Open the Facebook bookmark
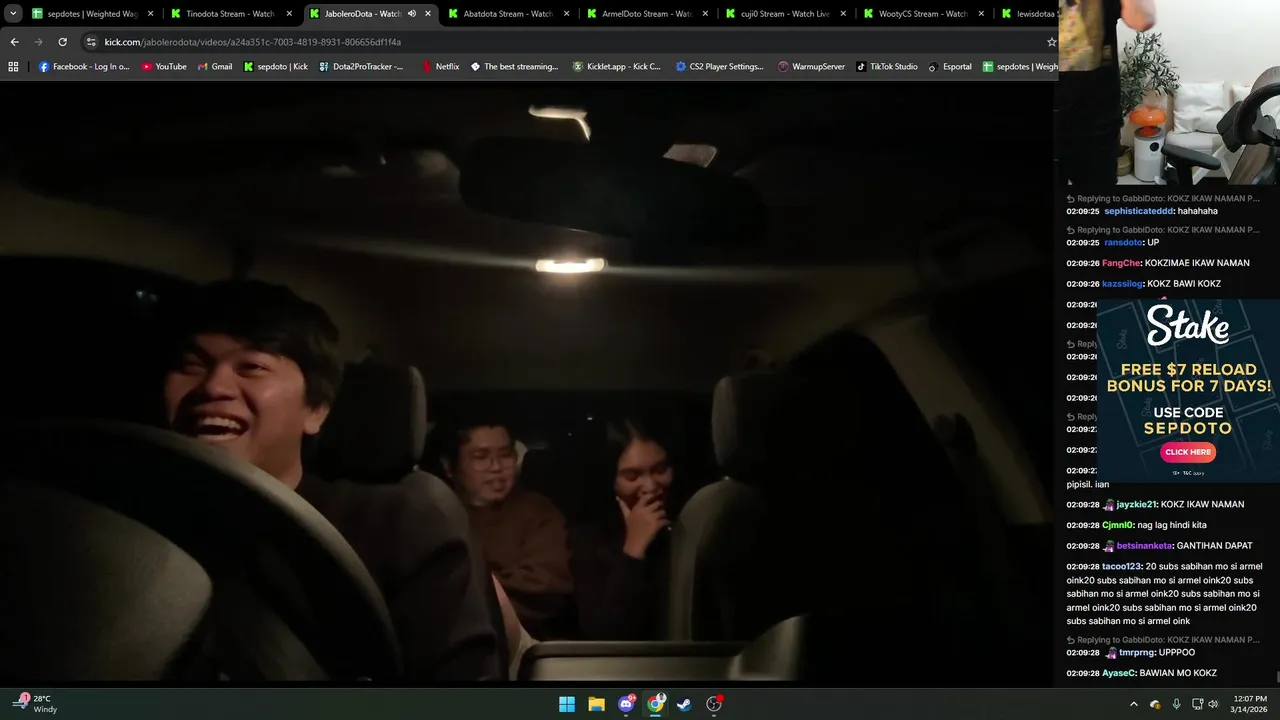This screenshot has height=720, width=1280. 84,67
